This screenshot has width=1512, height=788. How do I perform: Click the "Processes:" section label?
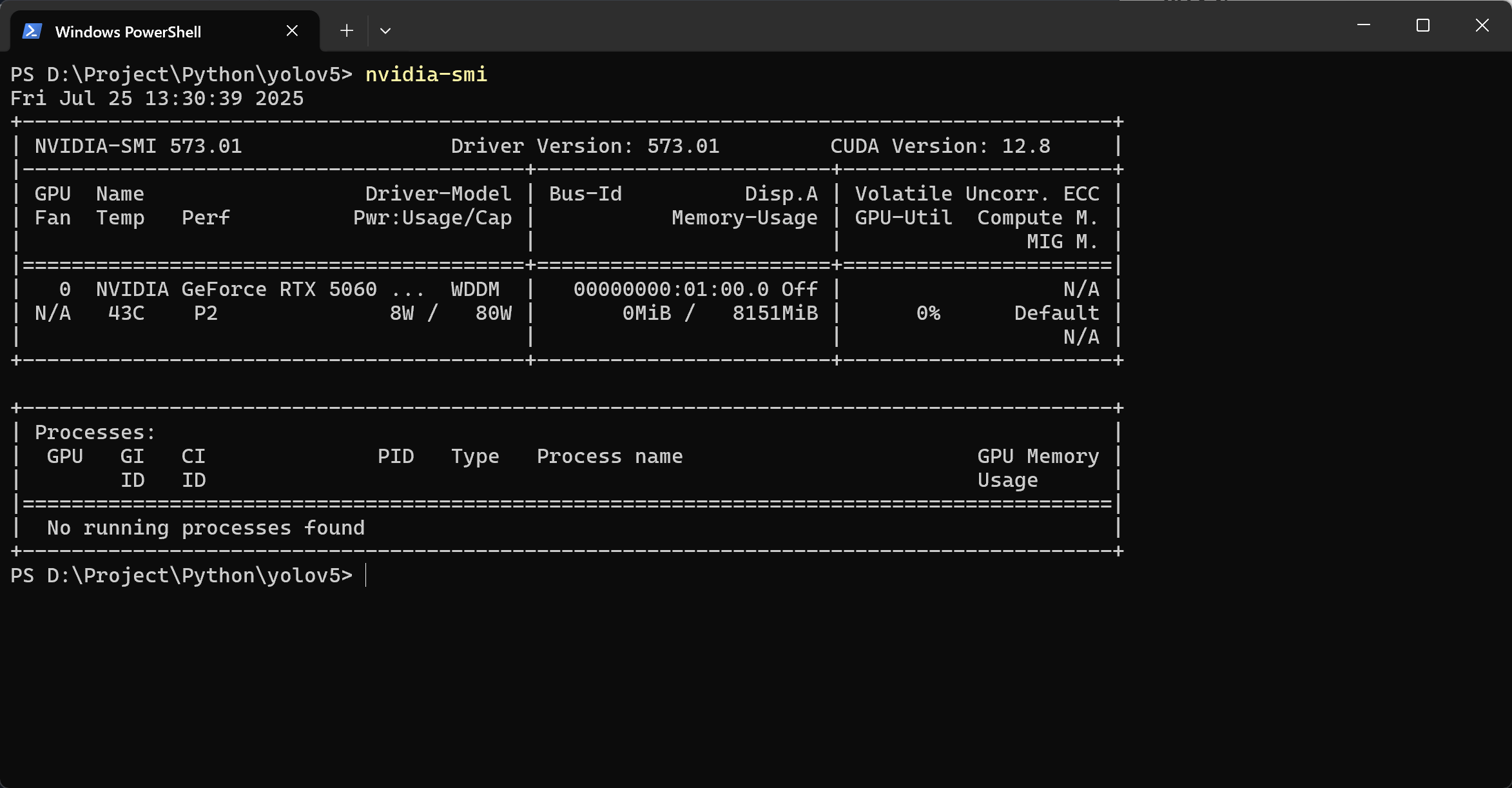point(95,433)
